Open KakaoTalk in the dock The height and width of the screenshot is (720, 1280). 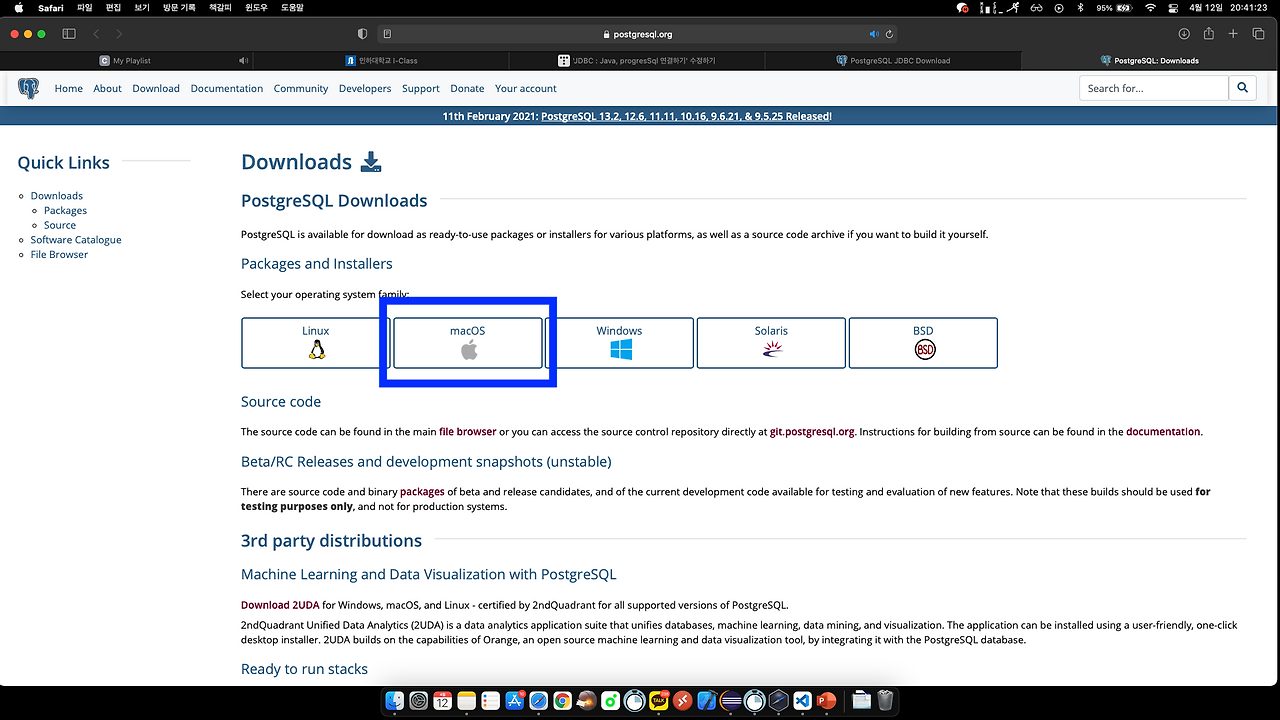(659, 701)
